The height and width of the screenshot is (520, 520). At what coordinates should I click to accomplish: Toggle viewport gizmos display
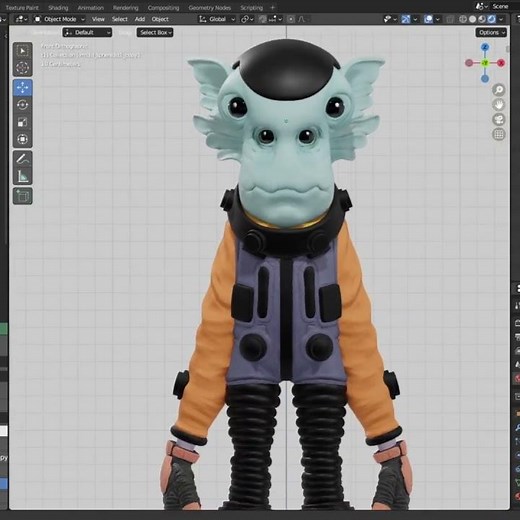406,19
